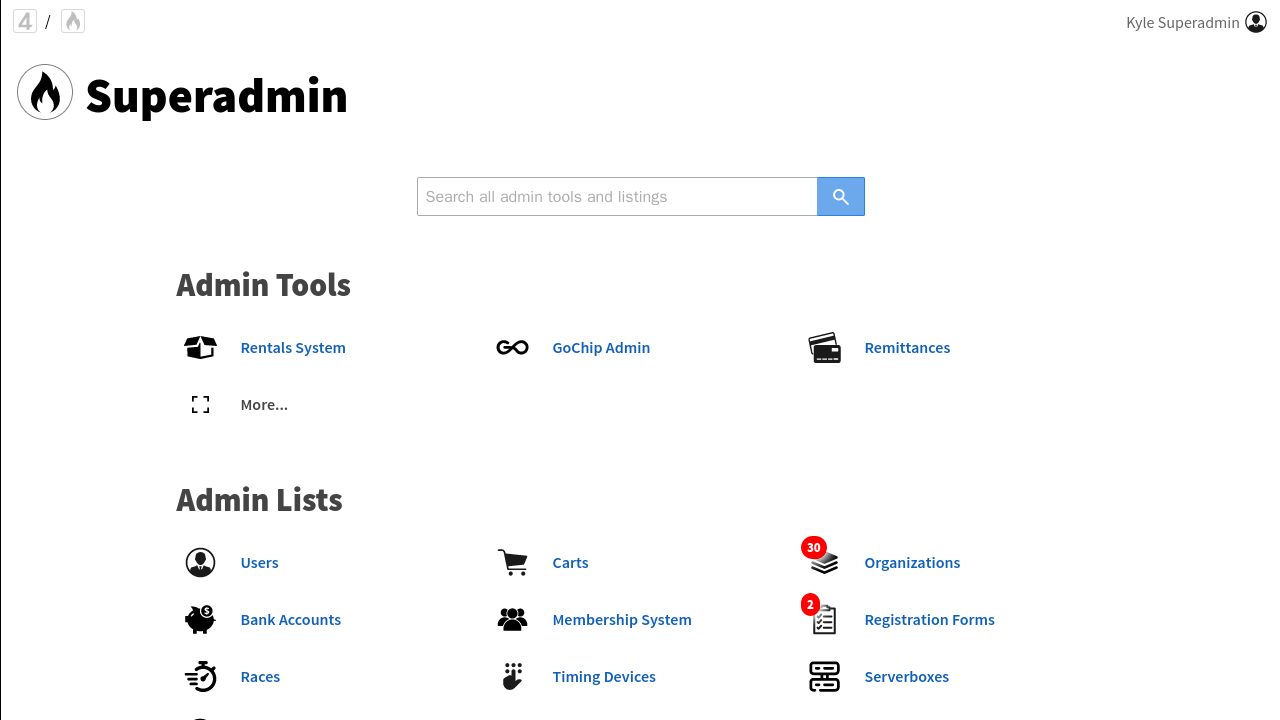1280x720 pixels.
Task: Click the GoChip Admin infinity icon
Action: click(512, 347)
